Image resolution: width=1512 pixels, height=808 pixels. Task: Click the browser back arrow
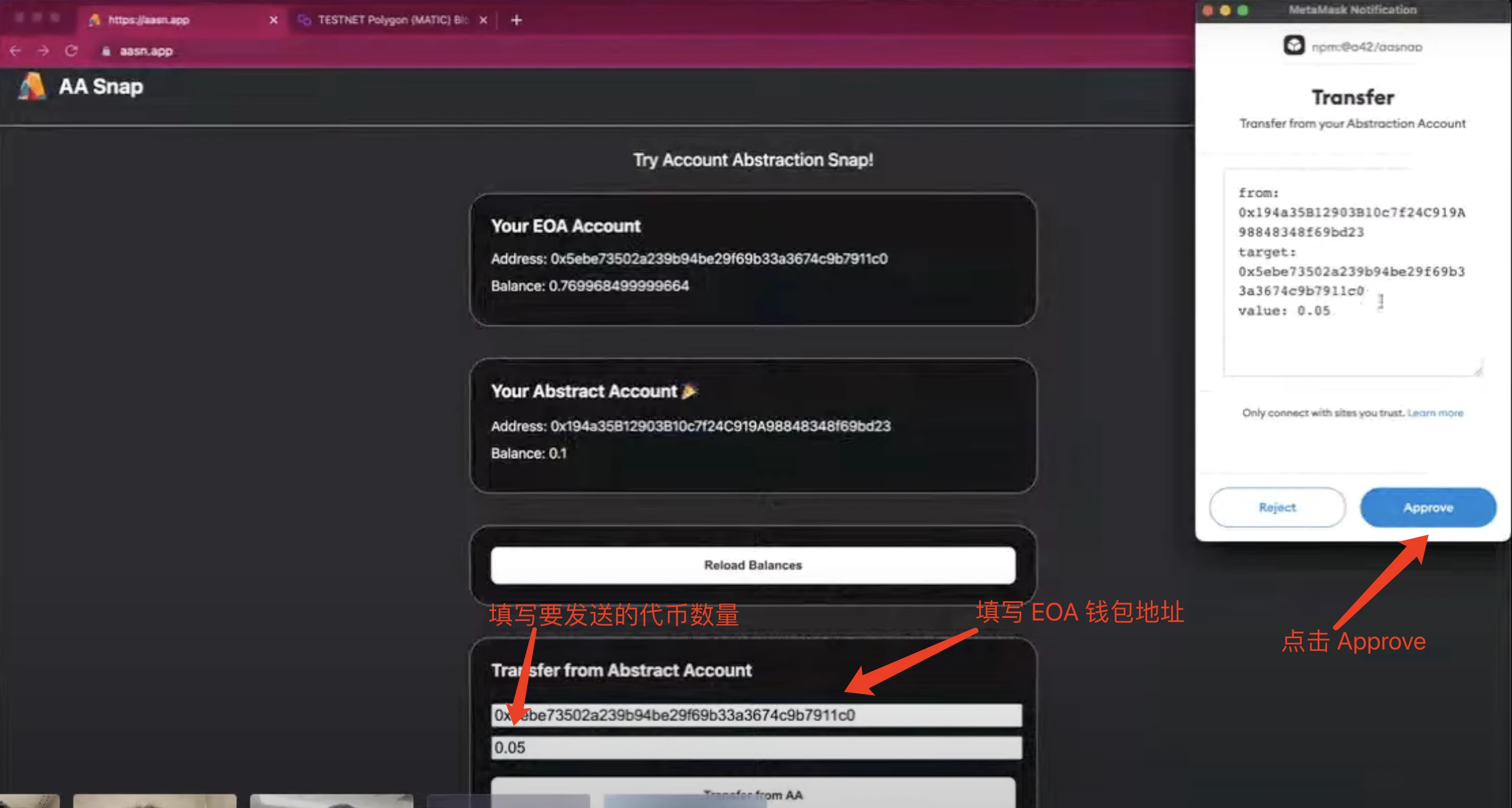click(x=16, y=51)
